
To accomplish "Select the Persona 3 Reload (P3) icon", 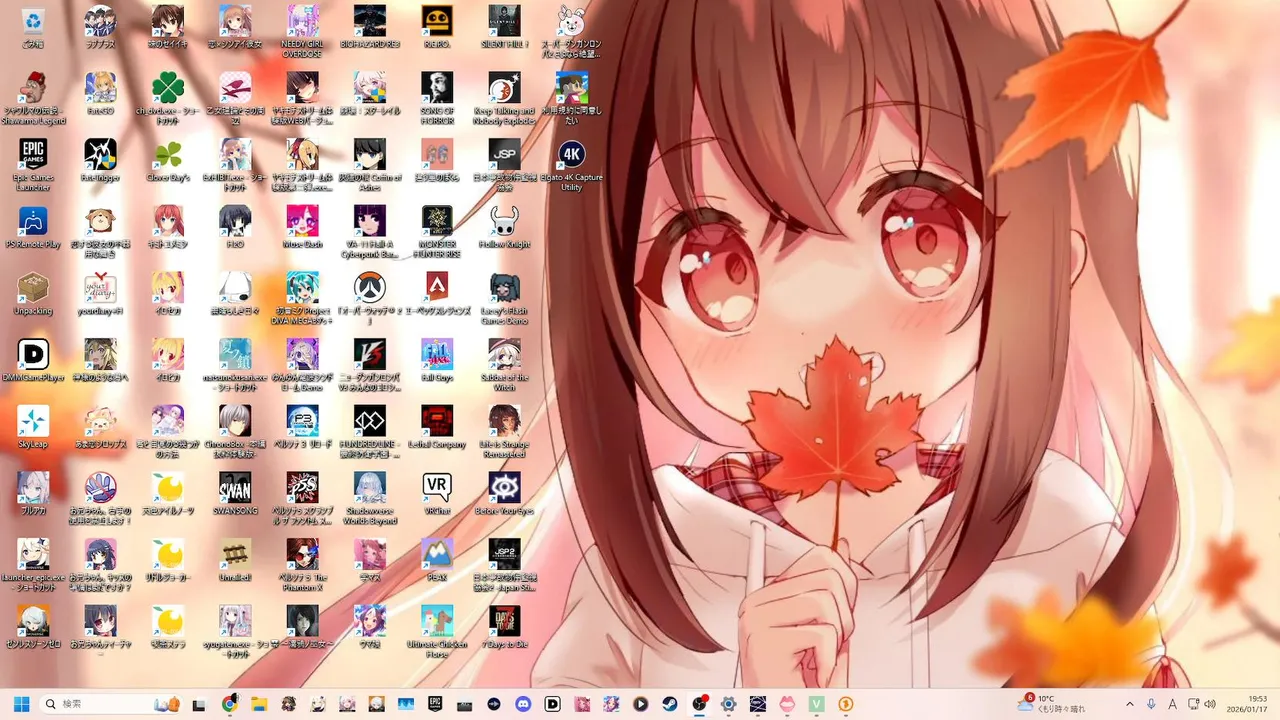I will [302, 427].
